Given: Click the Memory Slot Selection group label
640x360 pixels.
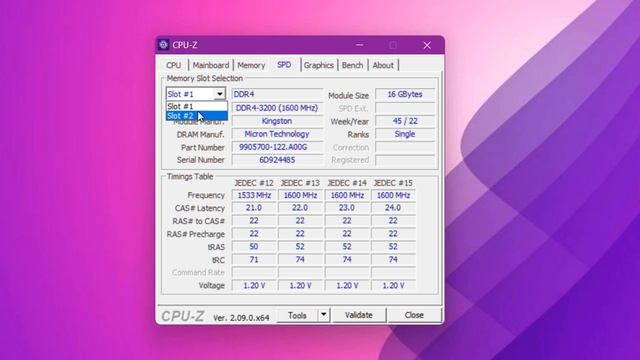Looking at the screenshot, I should (204, 78).
